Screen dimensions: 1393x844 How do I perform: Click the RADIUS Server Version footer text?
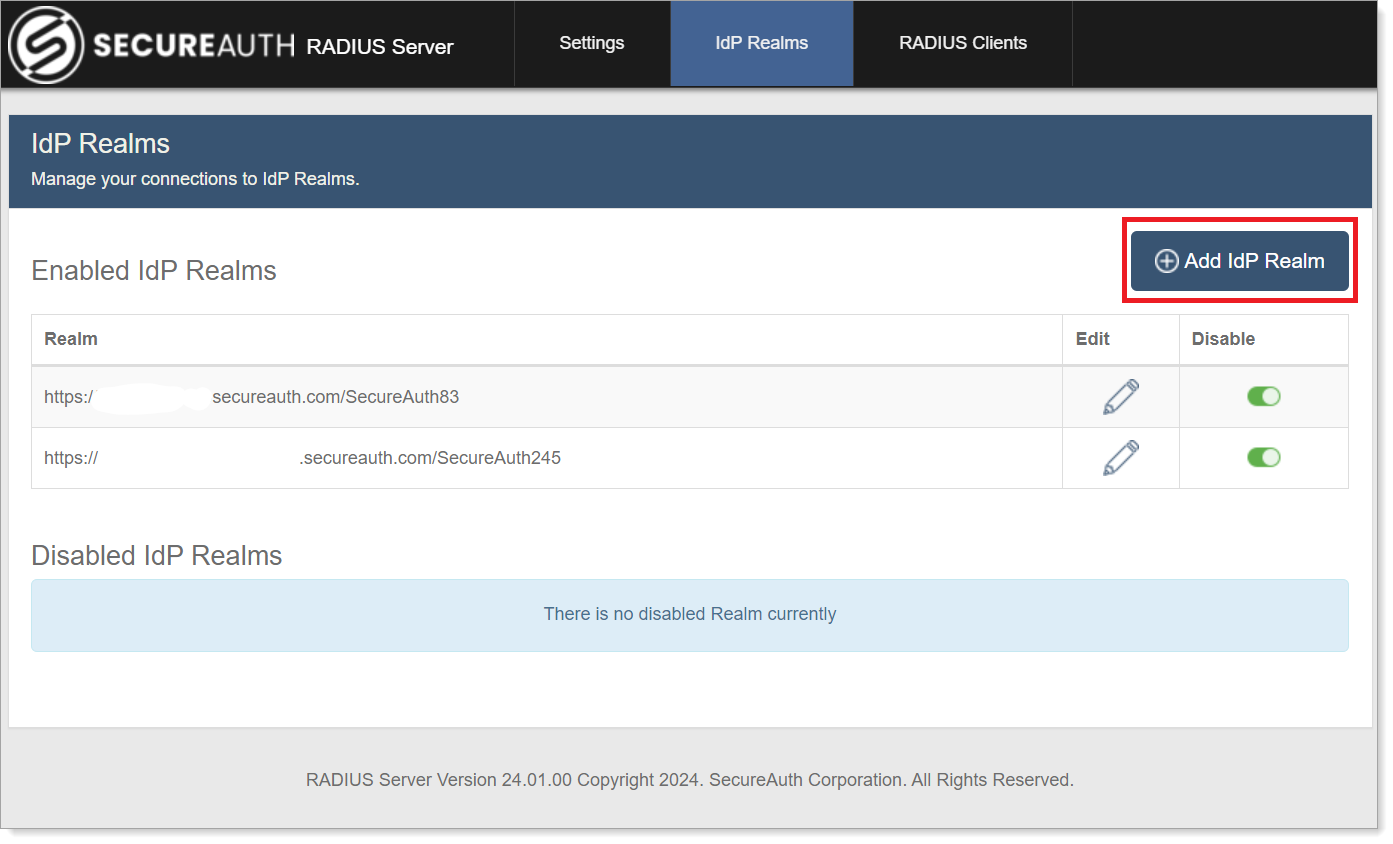(690, 779)
